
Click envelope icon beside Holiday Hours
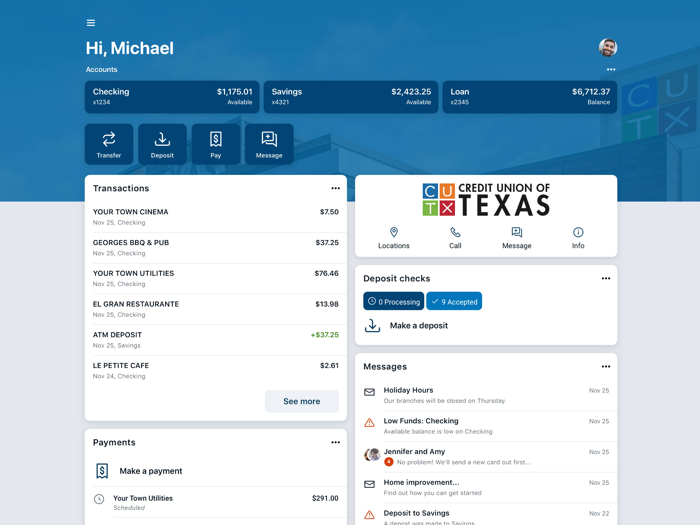[369, 392]
